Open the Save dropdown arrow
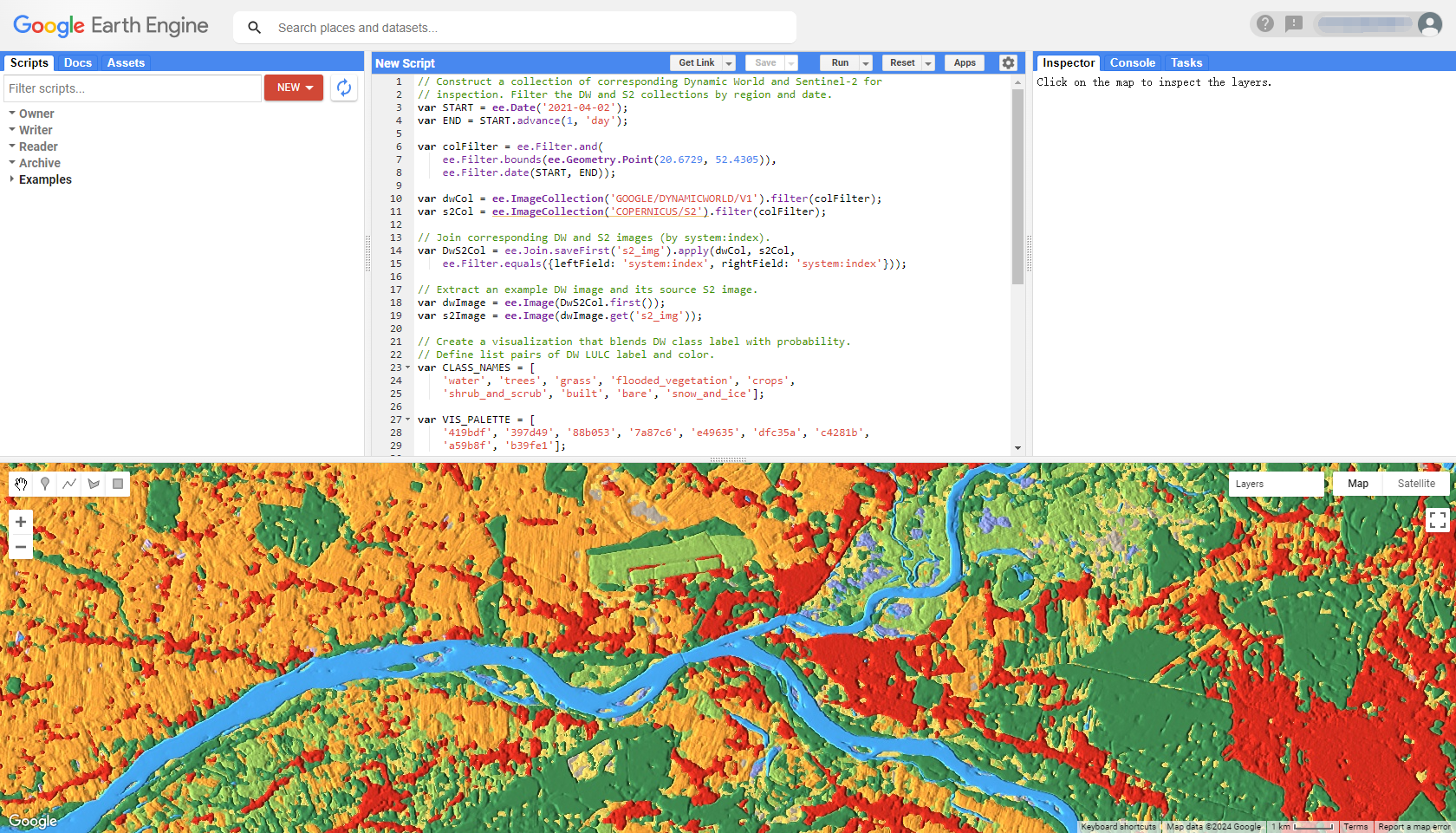1456x833 pixels. pos(791,63)
